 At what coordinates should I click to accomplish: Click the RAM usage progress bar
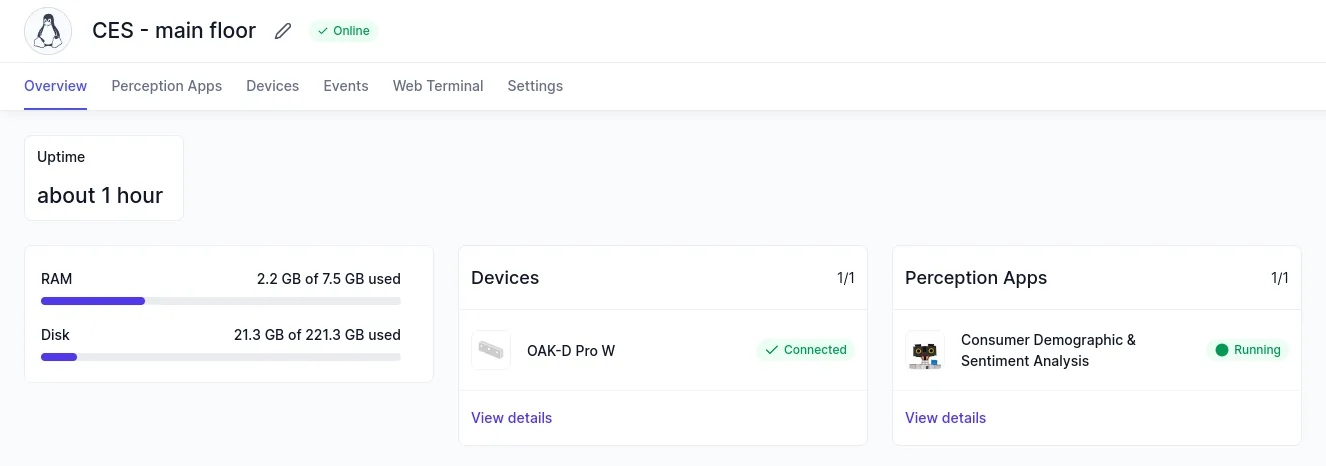point(220,301)
